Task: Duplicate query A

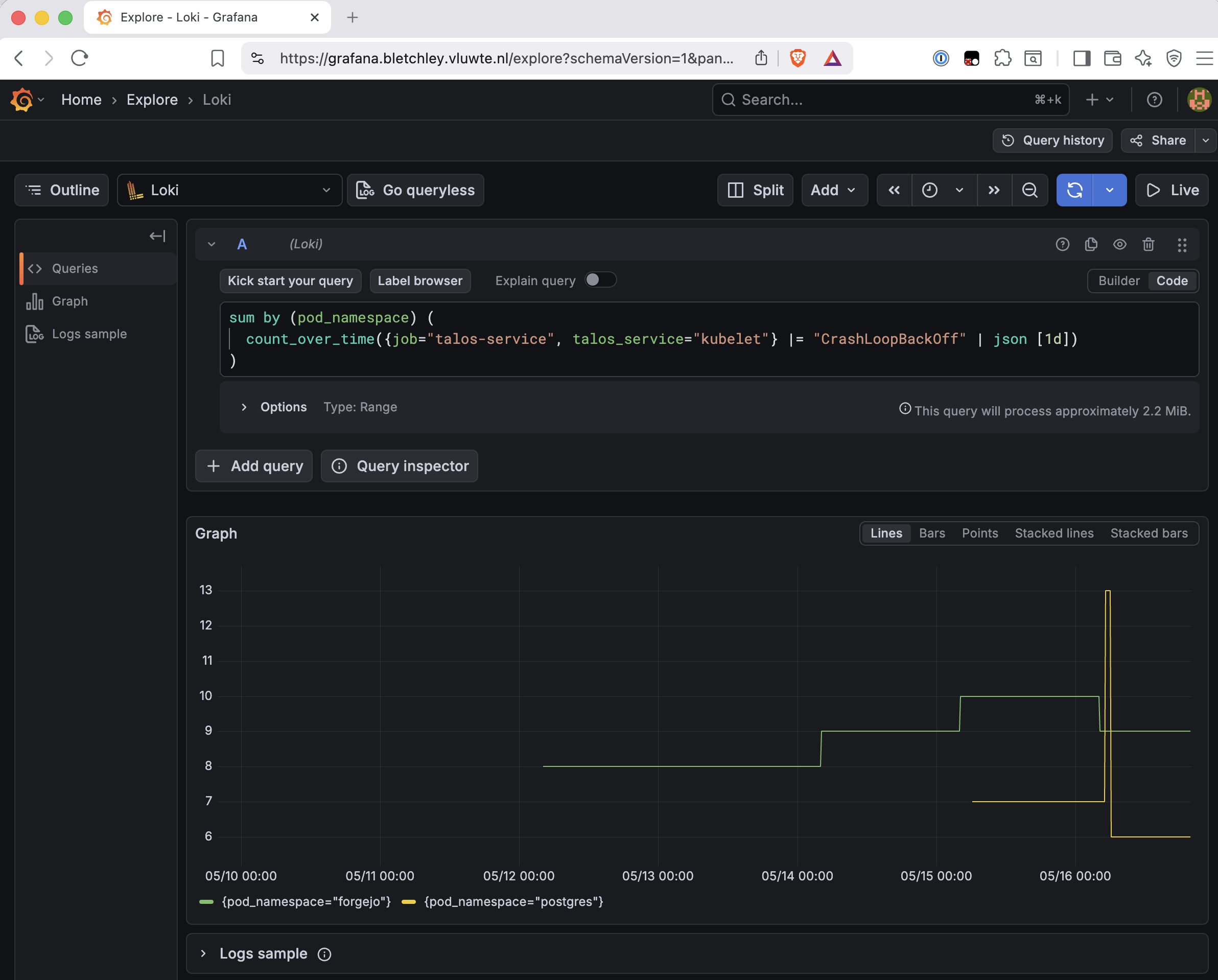Action: point(1091,245)
